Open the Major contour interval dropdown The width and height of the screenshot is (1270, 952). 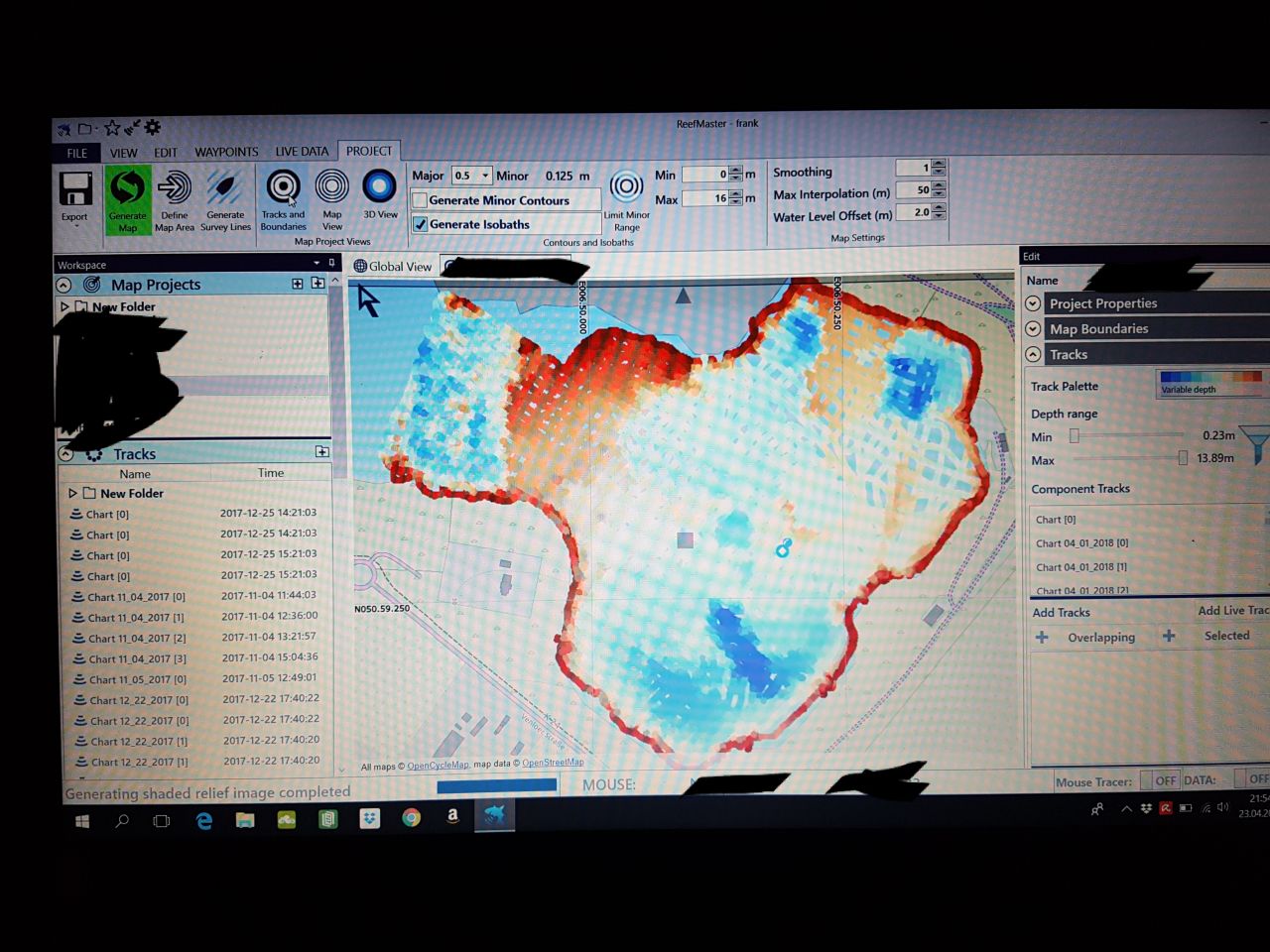tap(484, 176)
